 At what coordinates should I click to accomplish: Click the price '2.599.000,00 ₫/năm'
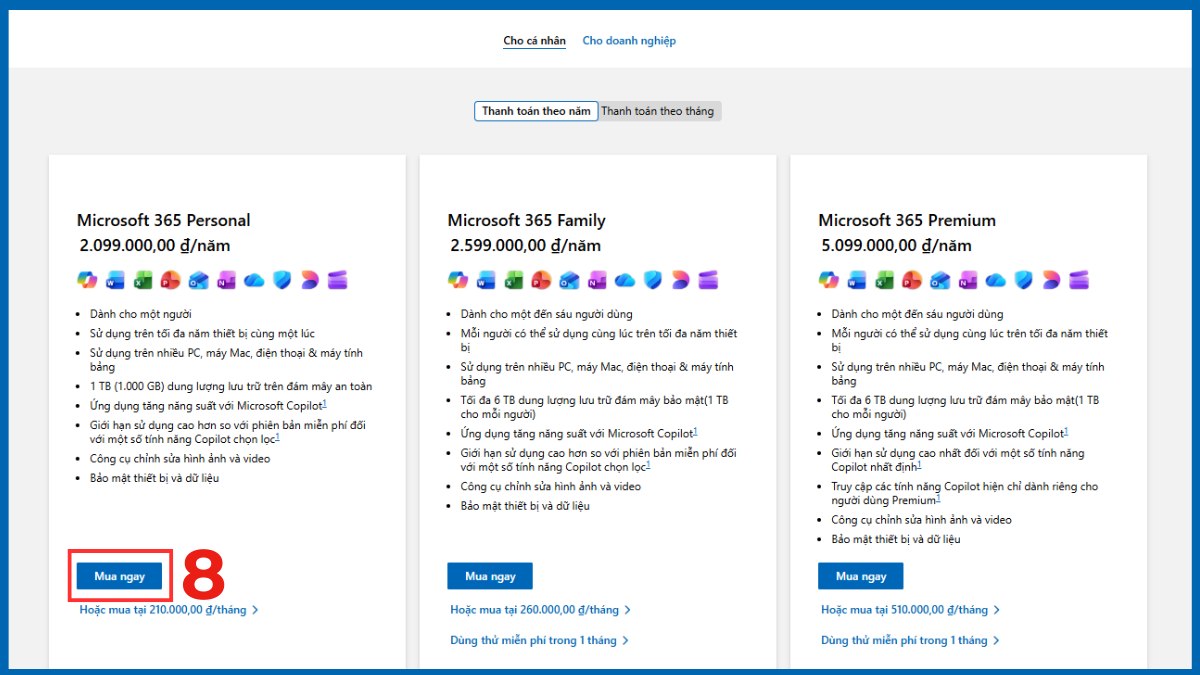click(526, 245)
